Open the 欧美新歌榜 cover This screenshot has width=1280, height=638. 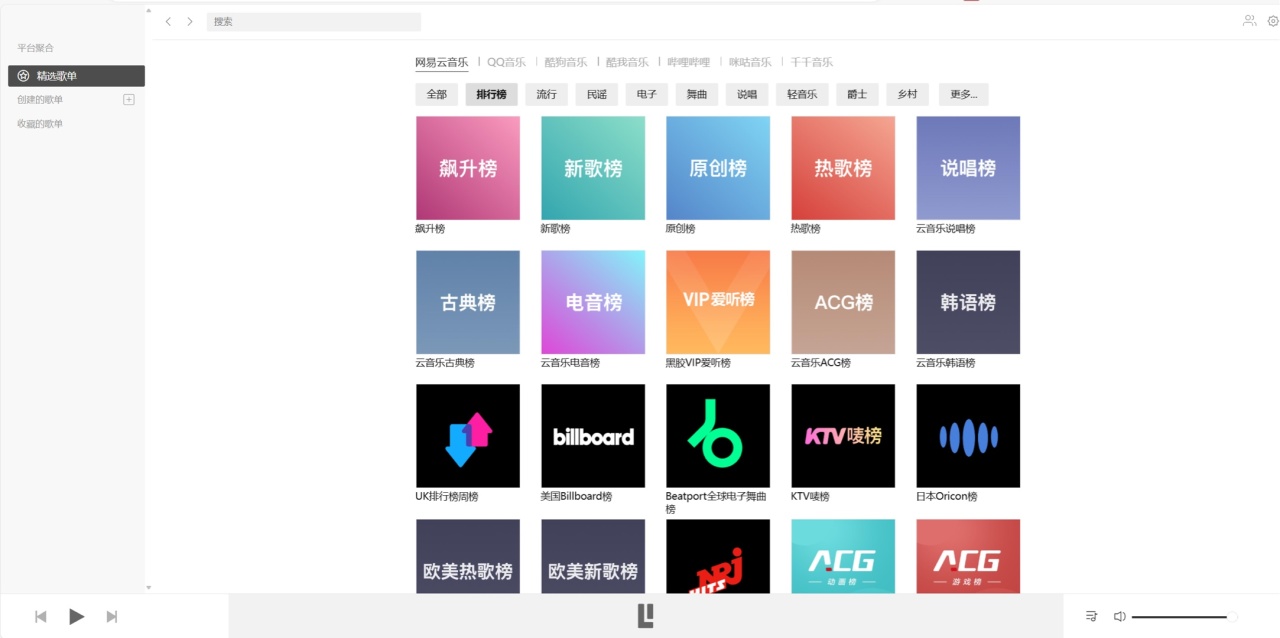593,556
